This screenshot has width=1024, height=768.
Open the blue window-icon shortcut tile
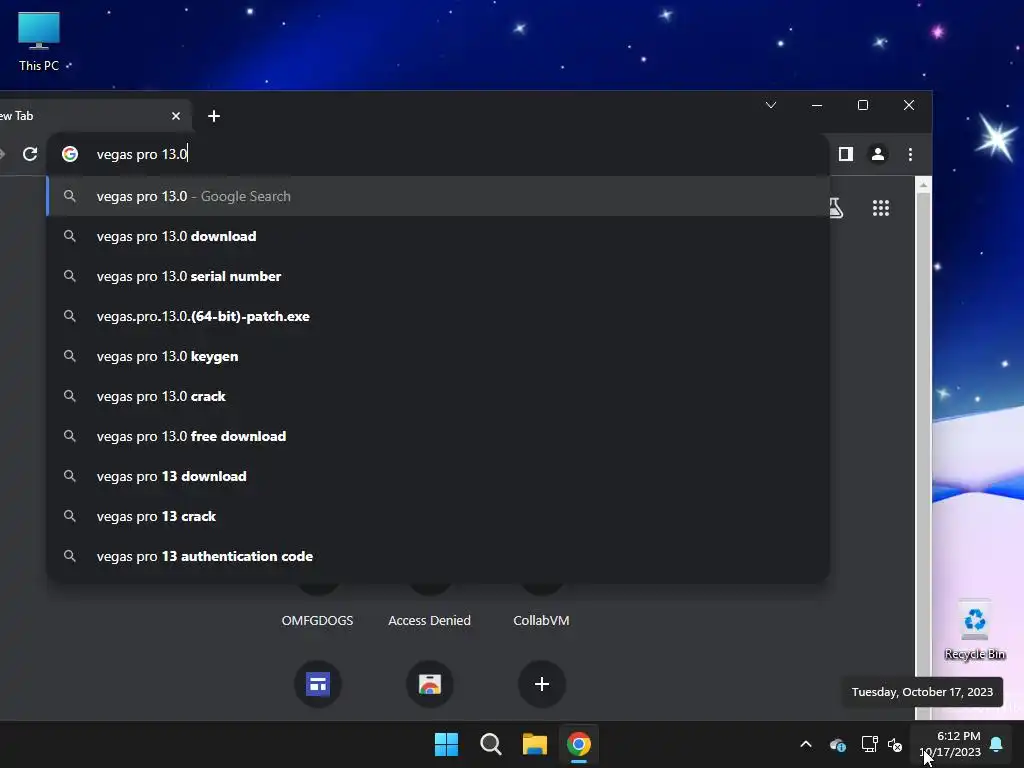pyautogui.click(x=318, y=684)
